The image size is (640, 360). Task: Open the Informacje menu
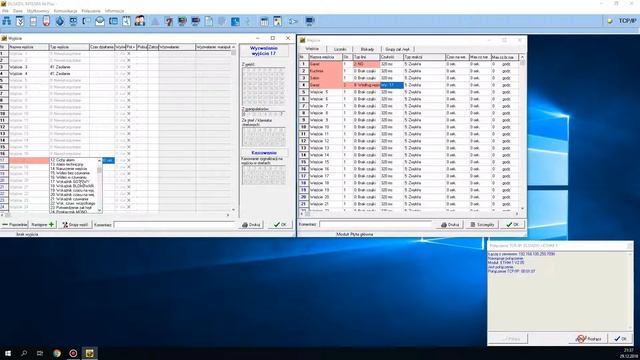coord(114,11)
